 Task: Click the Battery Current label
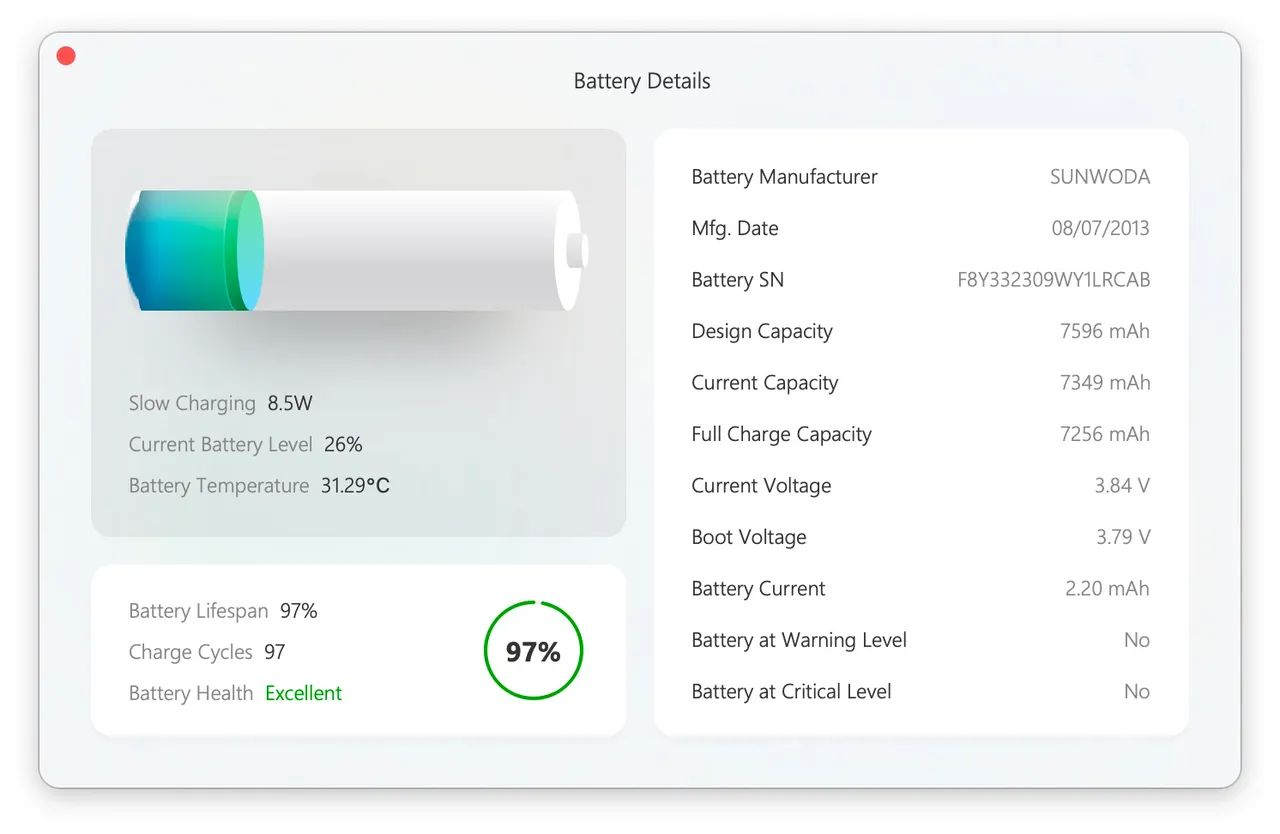pos(758,589)
